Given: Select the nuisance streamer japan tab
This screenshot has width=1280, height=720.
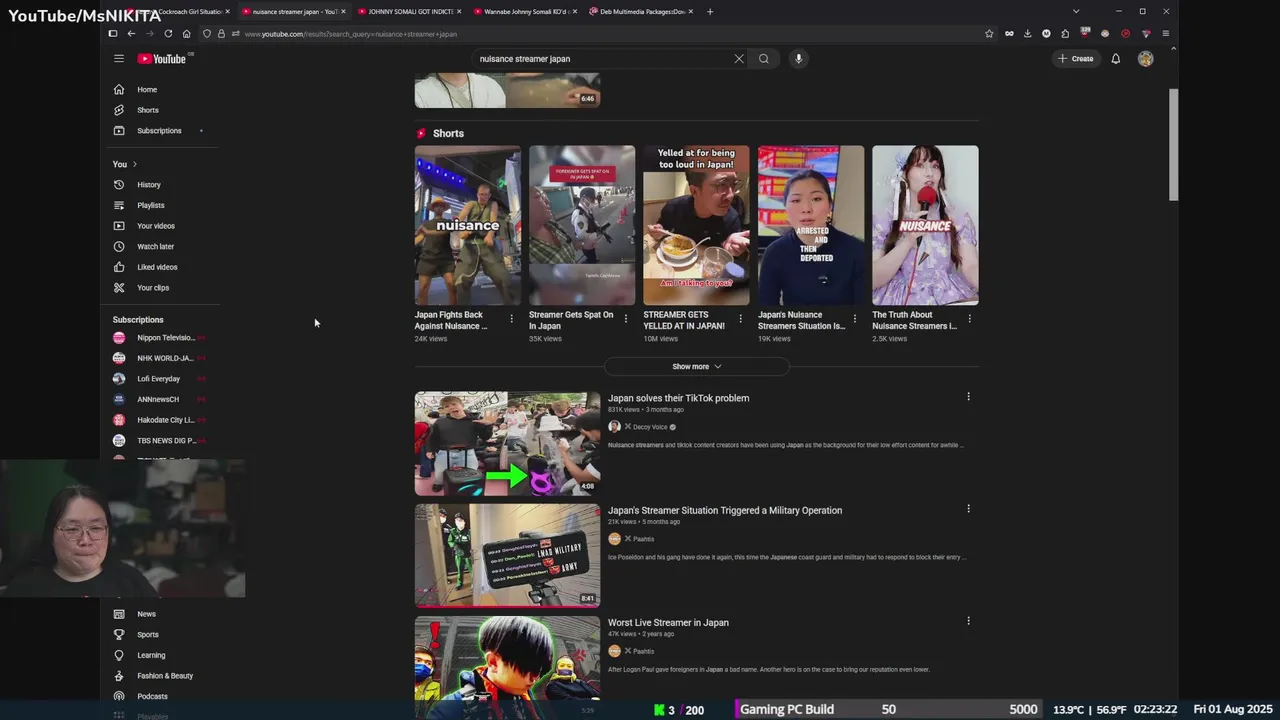Looking at the screenshot, I should click(294, 12).
